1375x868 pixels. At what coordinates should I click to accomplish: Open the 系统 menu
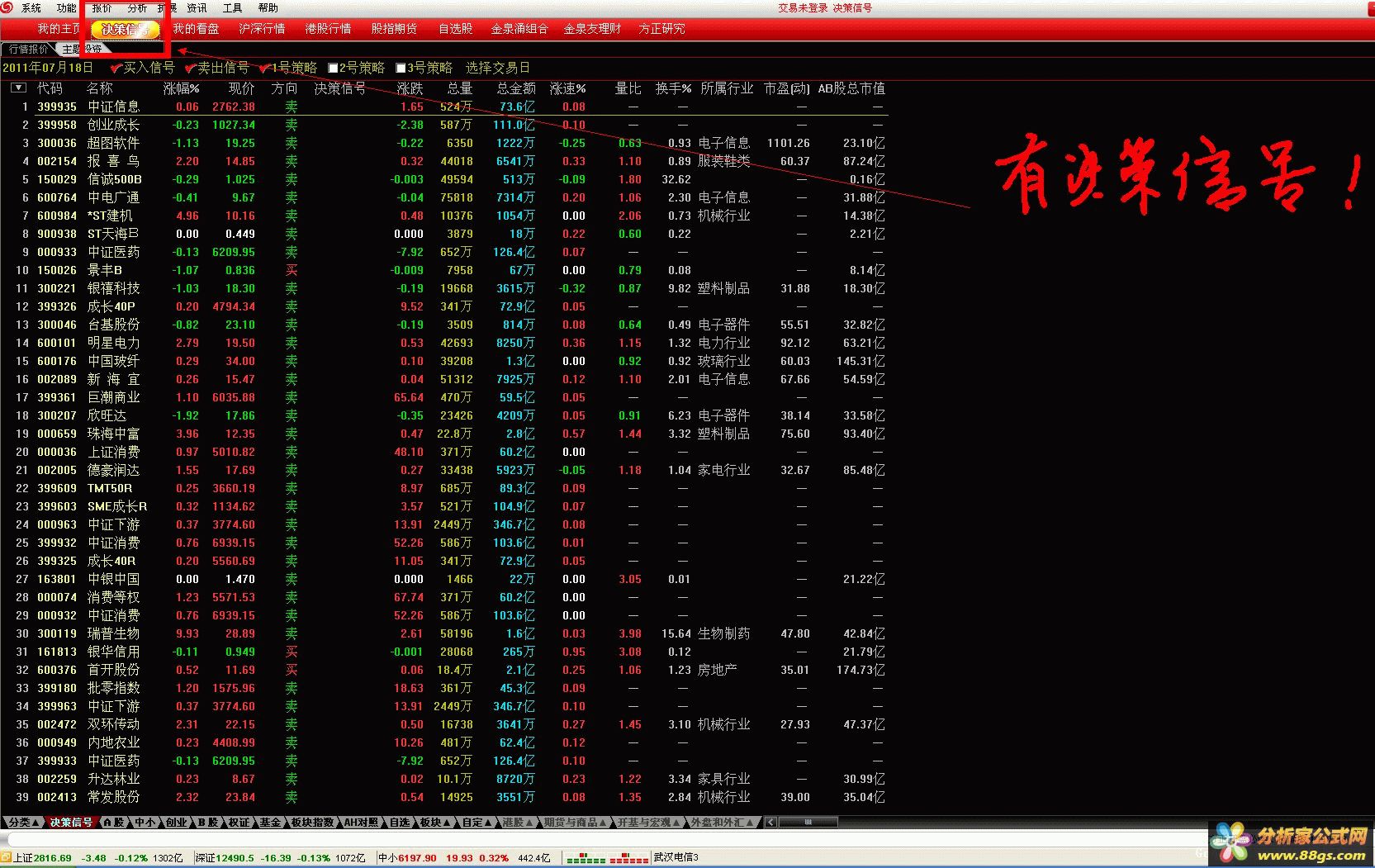tap(31, 7)
